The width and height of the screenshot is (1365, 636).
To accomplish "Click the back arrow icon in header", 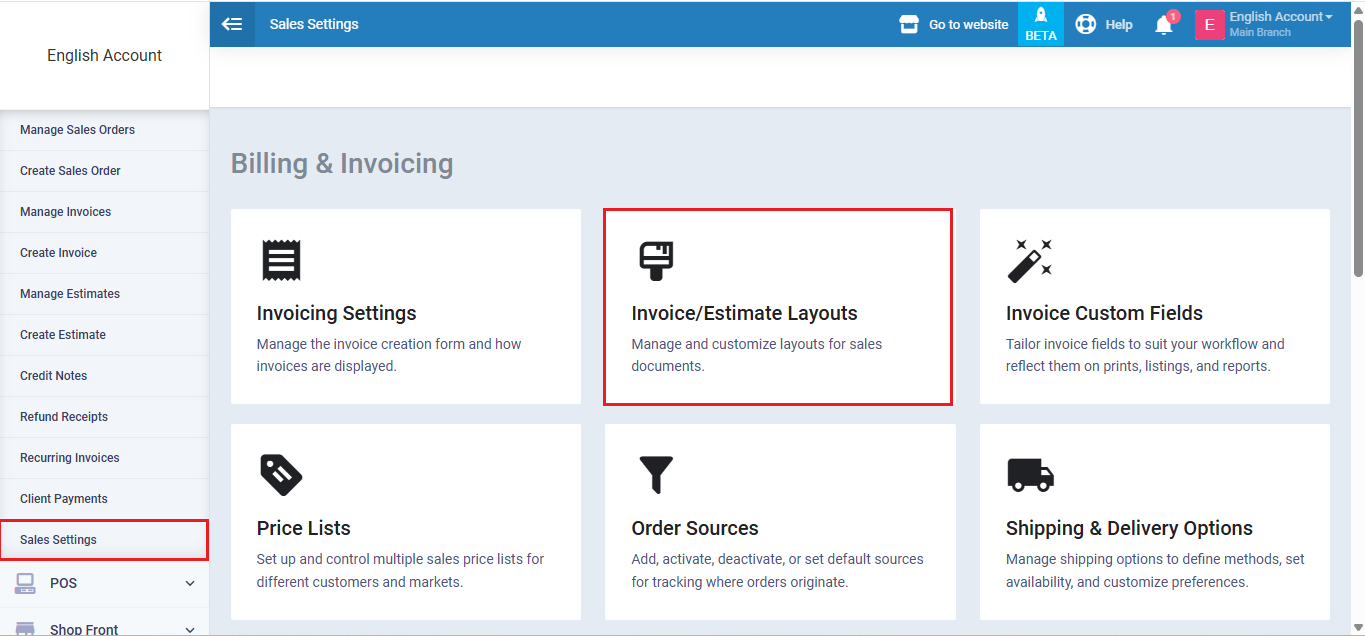I will tap(232, 24).
